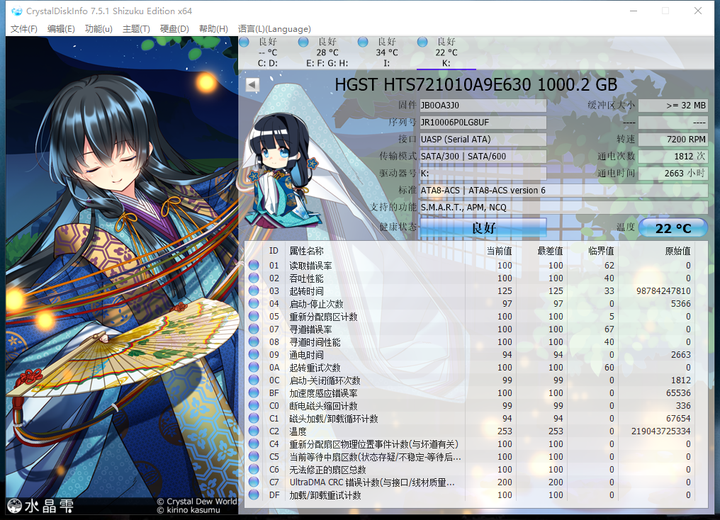
Task: Click the previous disk arrow button
Action: (x=252, y=85)
